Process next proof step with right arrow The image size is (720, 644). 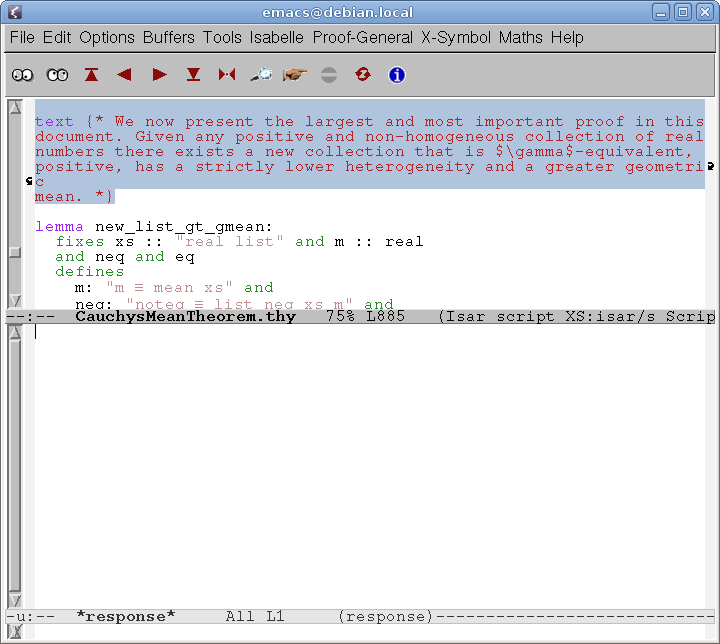159,75
